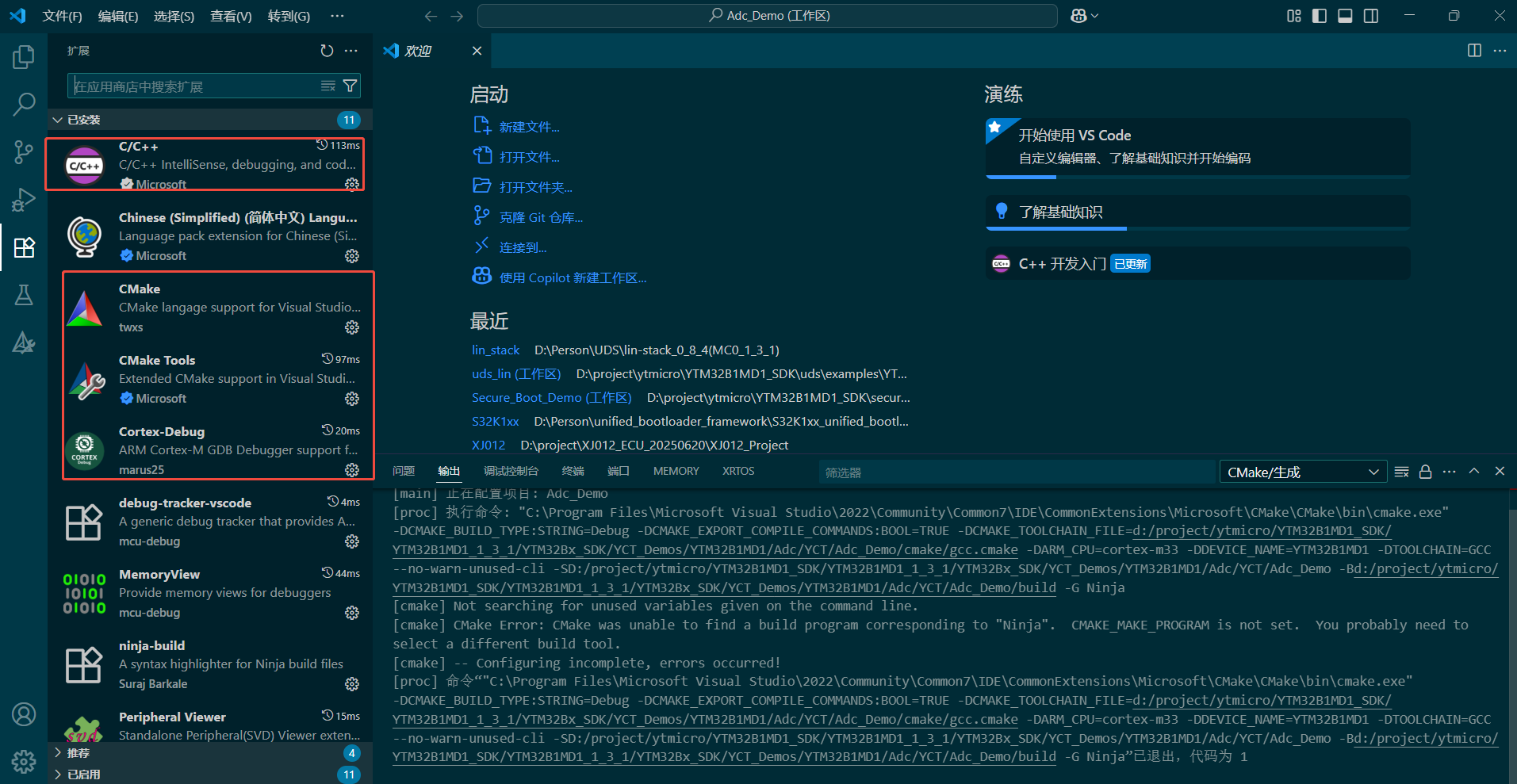Image resolution: width=1517 pixels, height=784 pixels.
Task: Open manage gear for MemoryView extension
Action: point(352,613)
